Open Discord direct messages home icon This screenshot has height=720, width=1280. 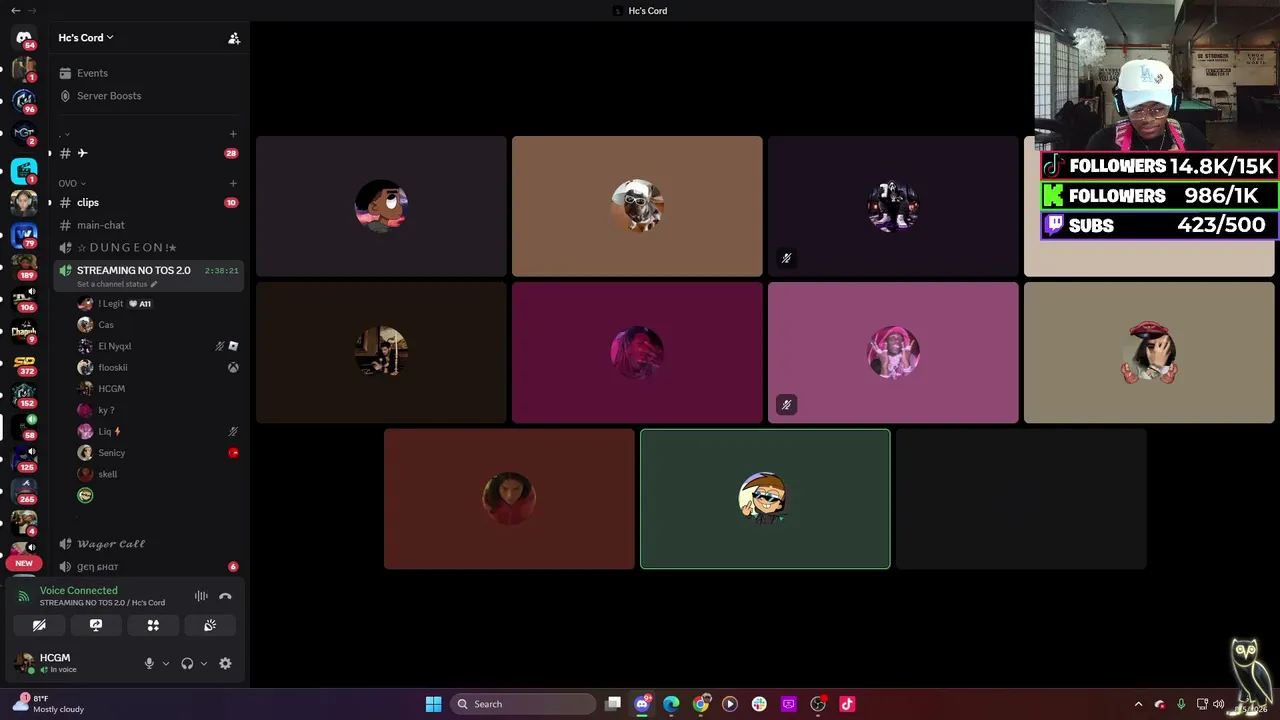coord(24,38)
